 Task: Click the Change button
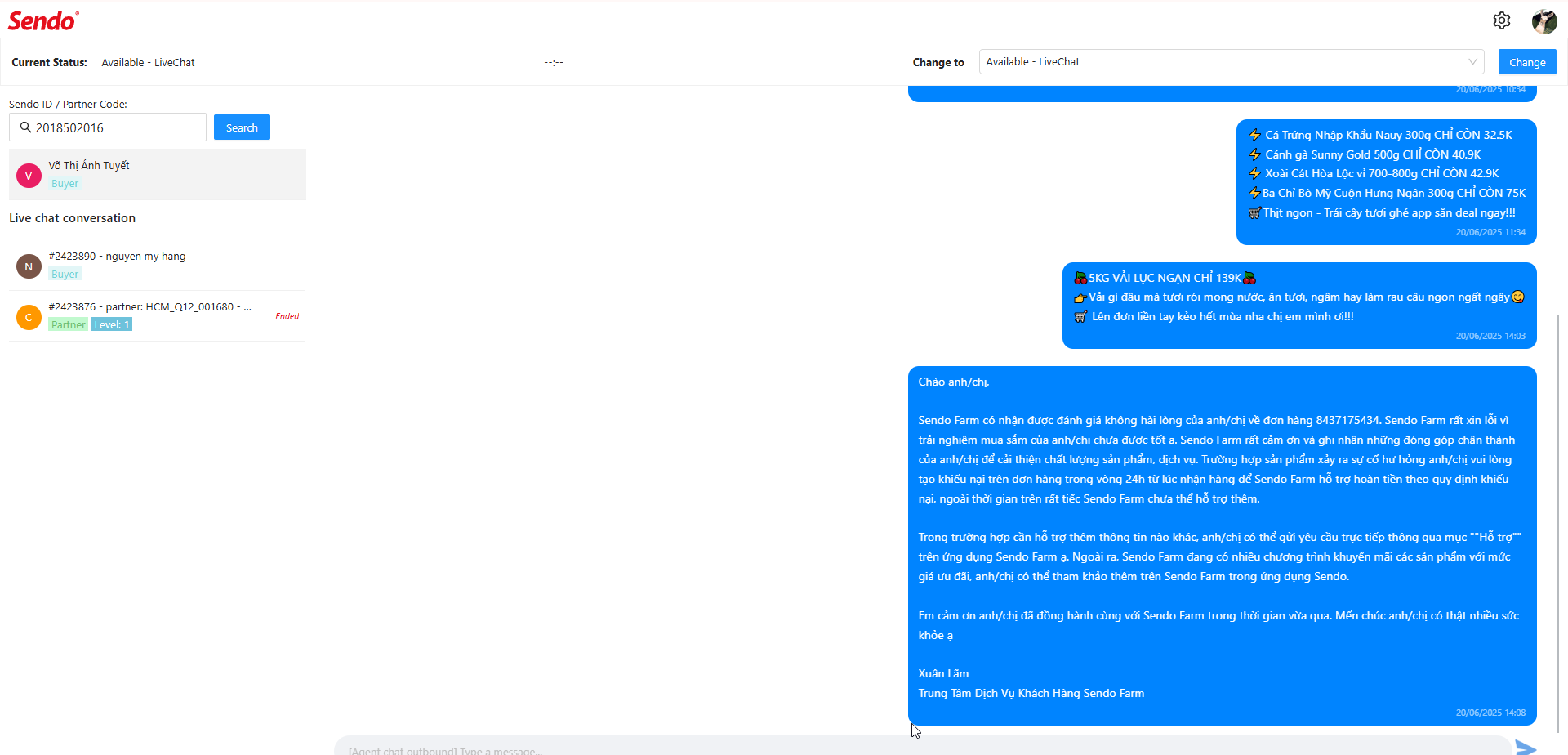click(1527, 62)
